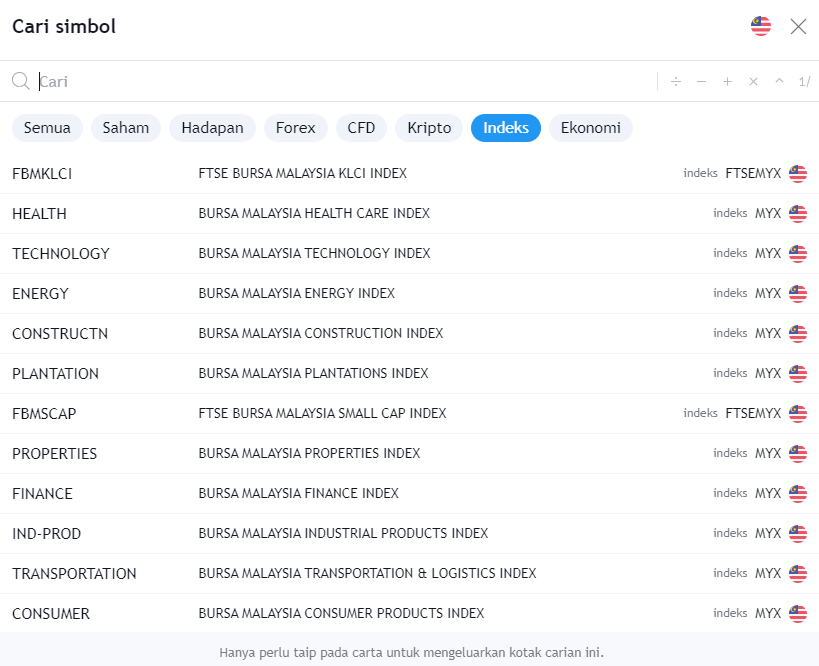Switch to the Ekonomi tab
This screenshot has width=819, height=666.
coord(590,128)
